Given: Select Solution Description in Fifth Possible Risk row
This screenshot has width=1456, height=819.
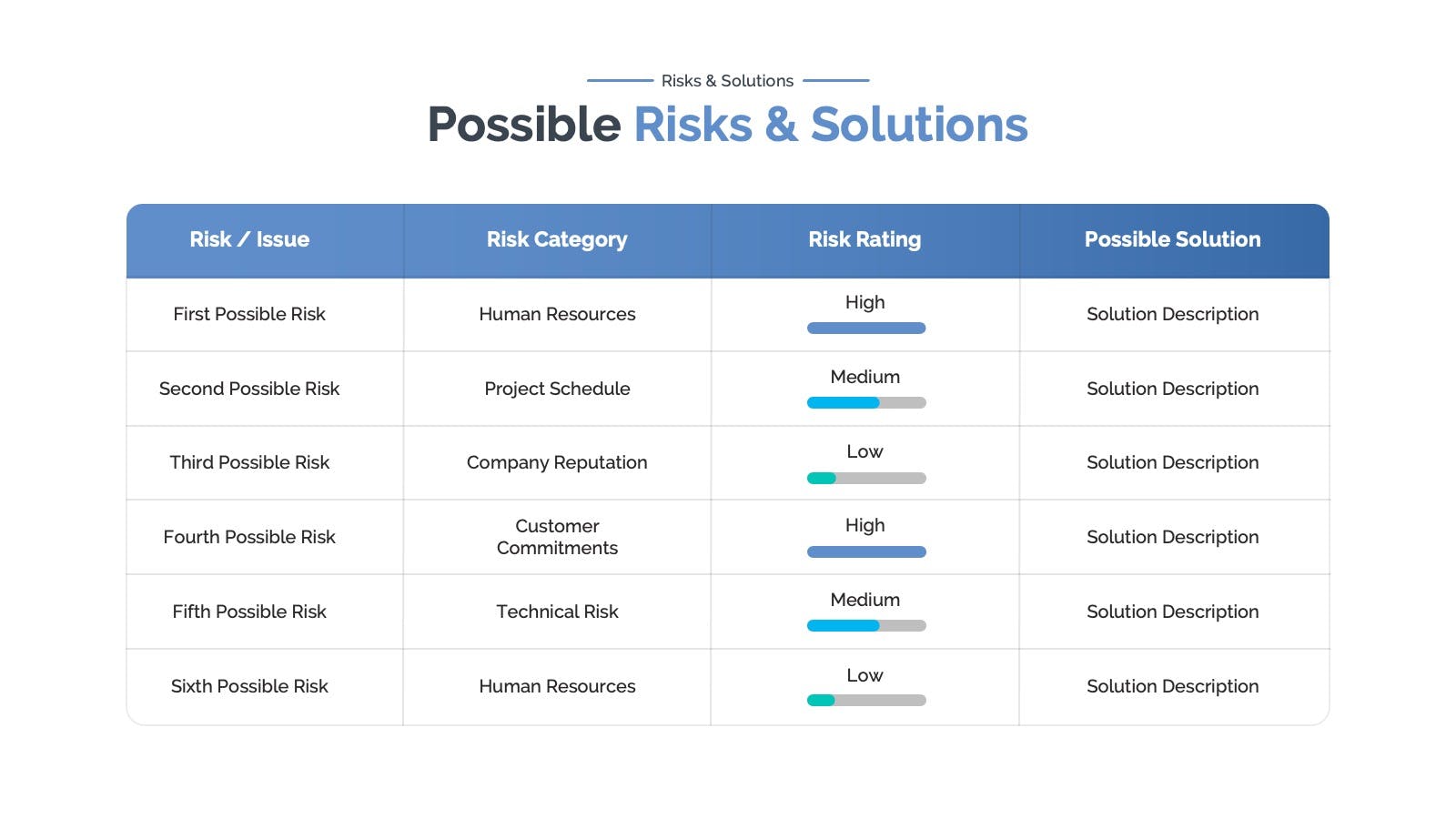Looking at the screenshot, I should click(x=1173, y=612).
